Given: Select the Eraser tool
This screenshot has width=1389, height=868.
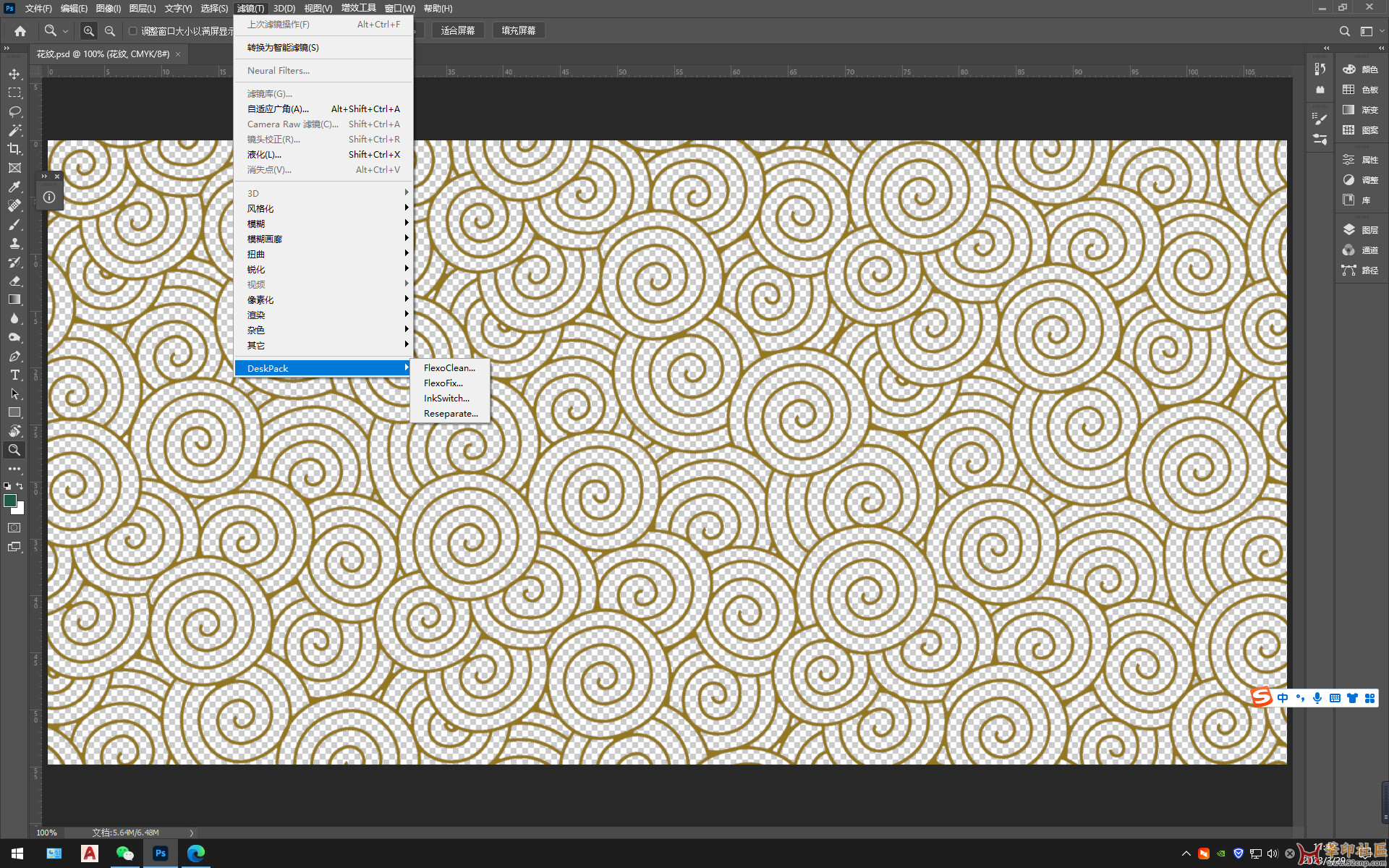Looking at the screenshot, I should tap(14, 281).
